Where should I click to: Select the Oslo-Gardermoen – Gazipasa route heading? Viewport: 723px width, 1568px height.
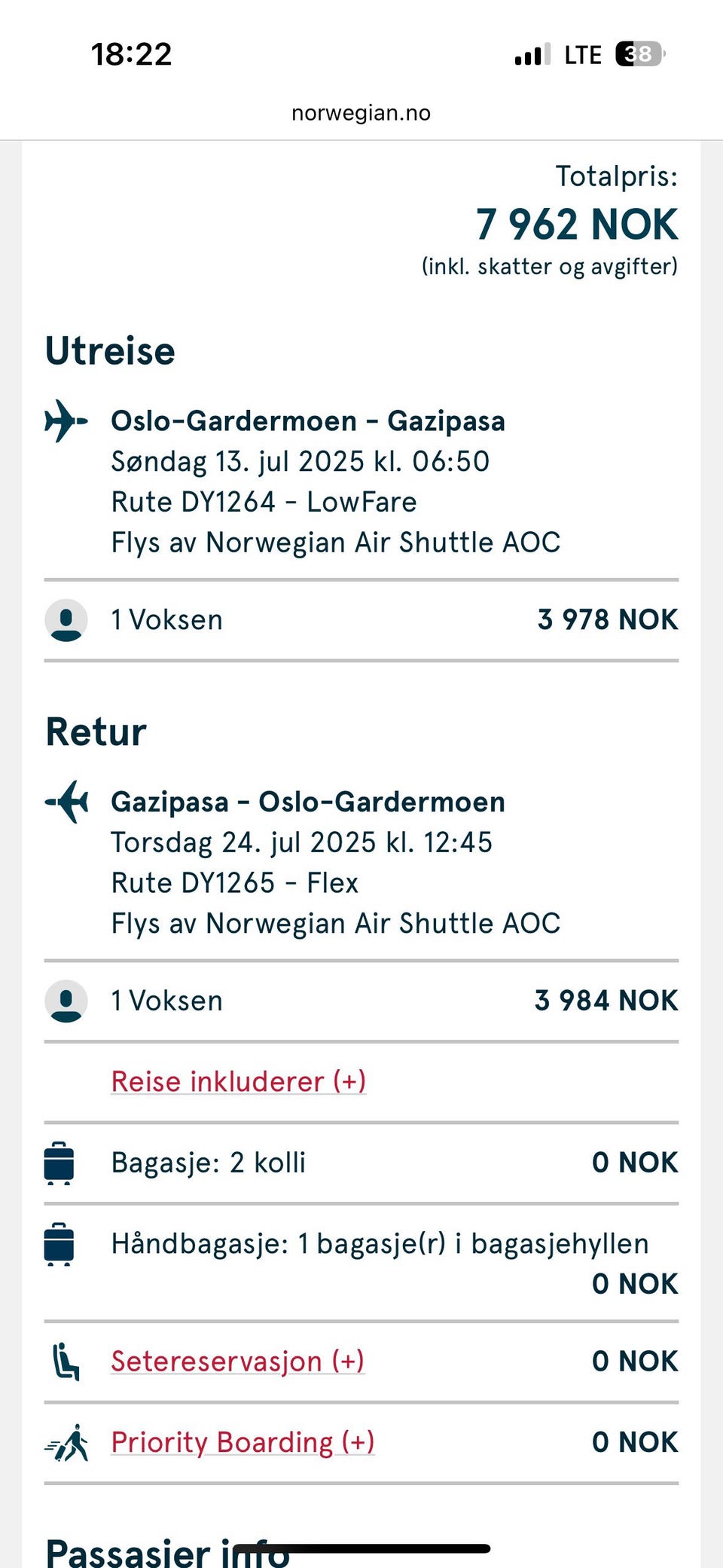[x=308, y=420]
